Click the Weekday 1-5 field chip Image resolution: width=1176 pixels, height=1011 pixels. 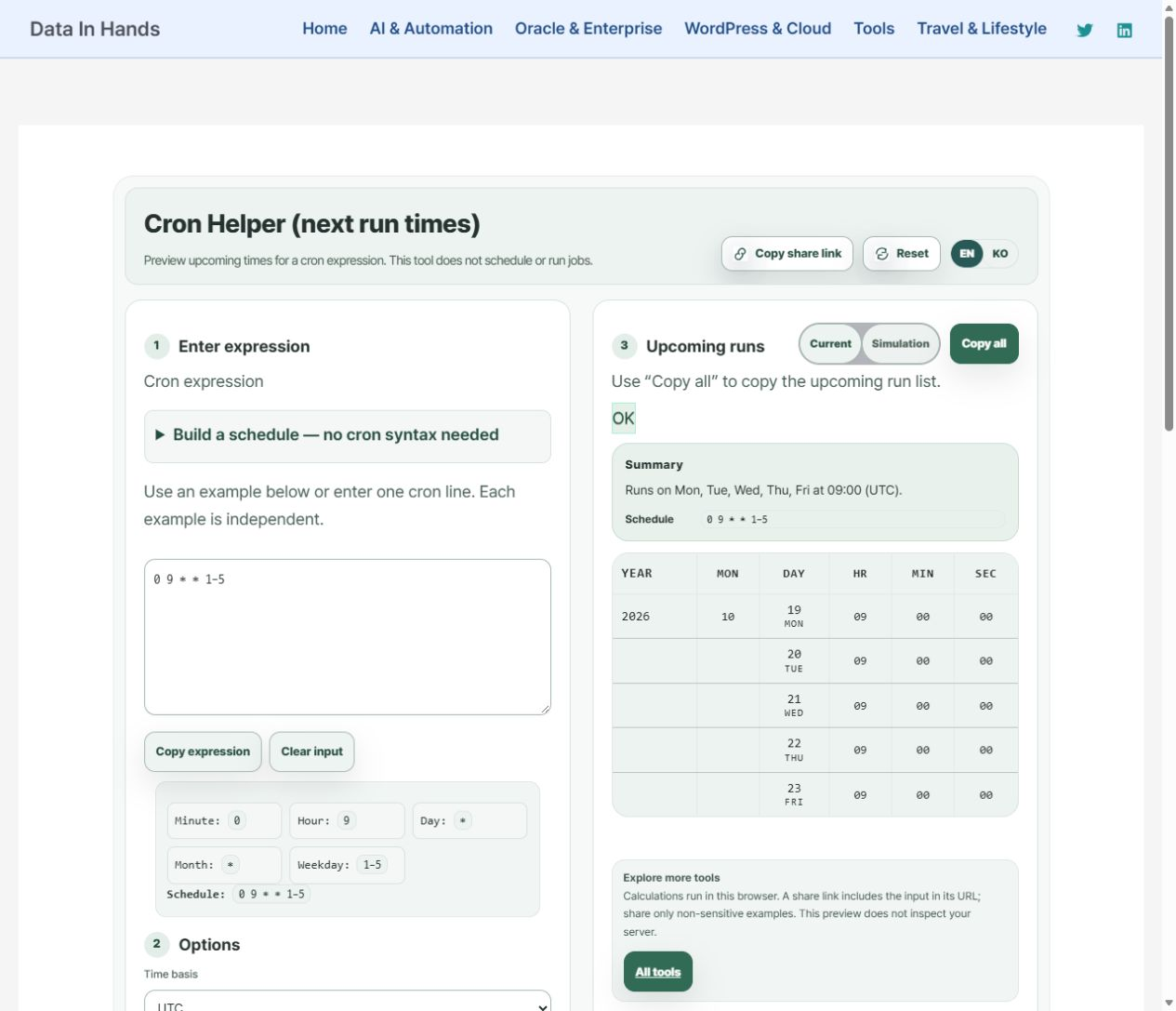point(347,865)
